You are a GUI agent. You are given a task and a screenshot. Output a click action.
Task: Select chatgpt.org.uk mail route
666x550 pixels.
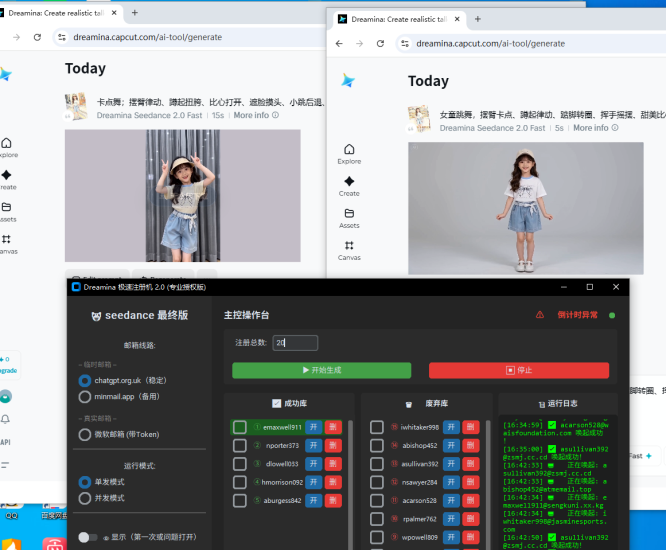(85, 381)
